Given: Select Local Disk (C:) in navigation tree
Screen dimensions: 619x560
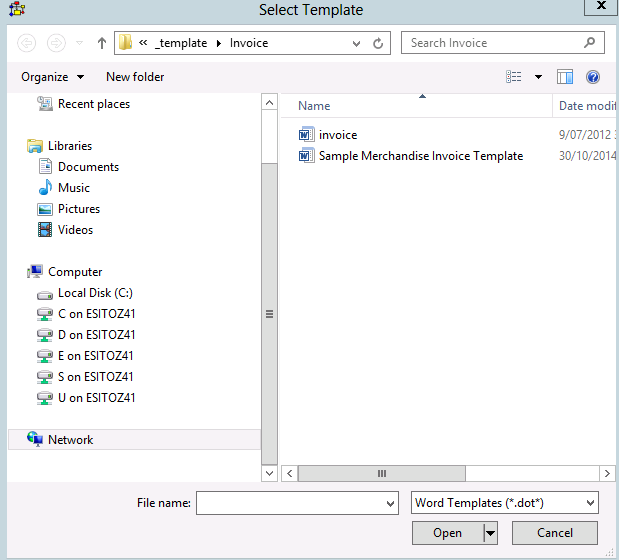Looking at the screenshot, I should [x=94, y=293].
